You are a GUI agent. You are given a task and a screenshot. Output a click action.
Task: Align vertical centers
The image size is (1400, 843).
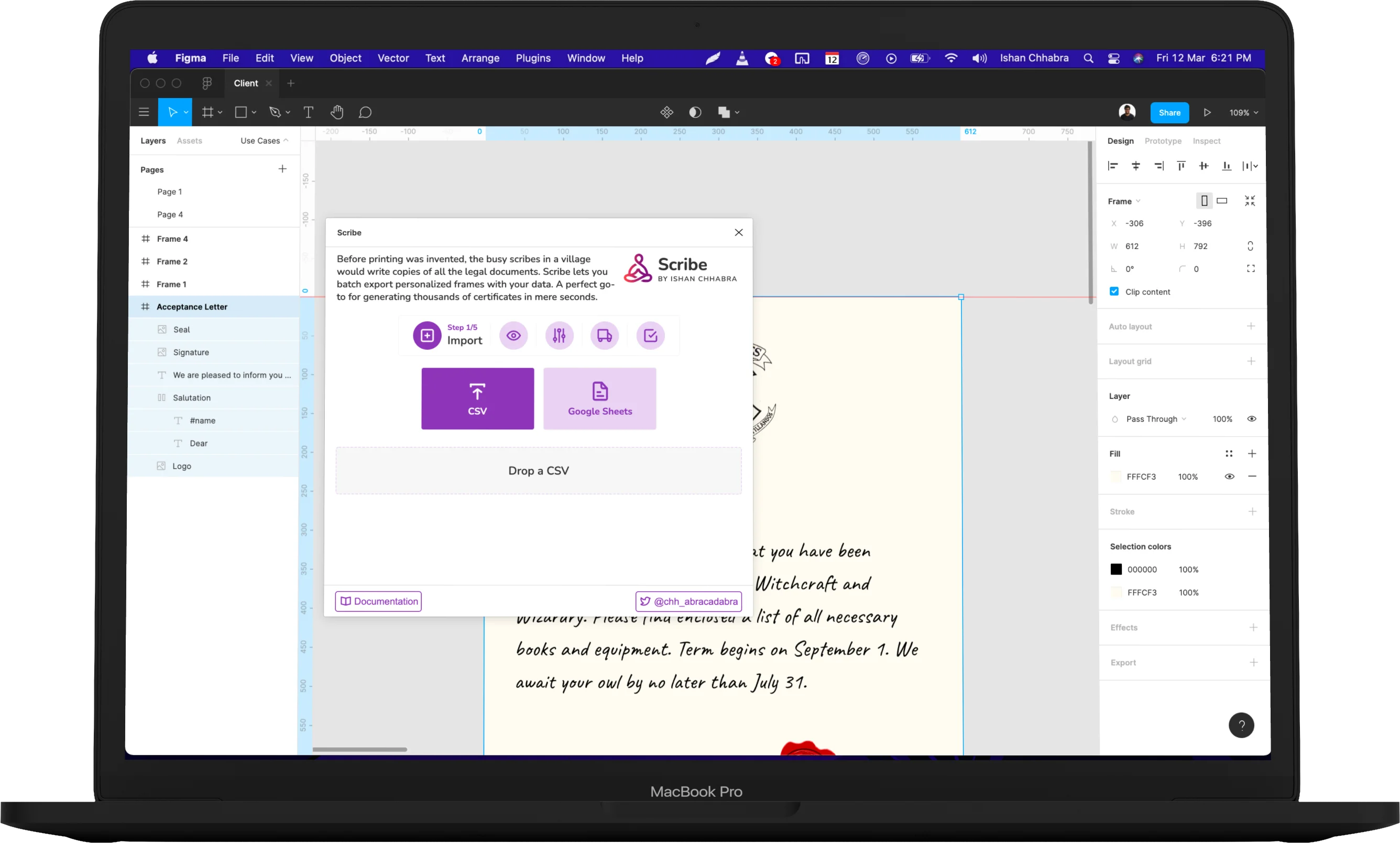1204,166
